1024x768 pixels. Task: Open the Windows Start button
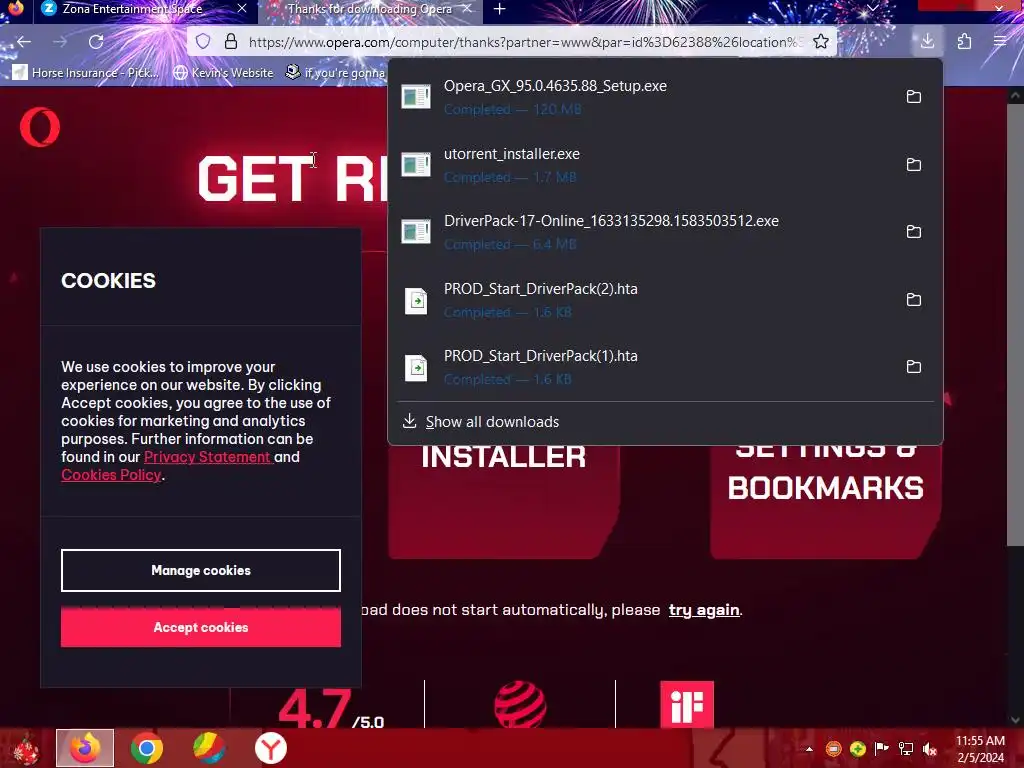(x=25, y=748)
